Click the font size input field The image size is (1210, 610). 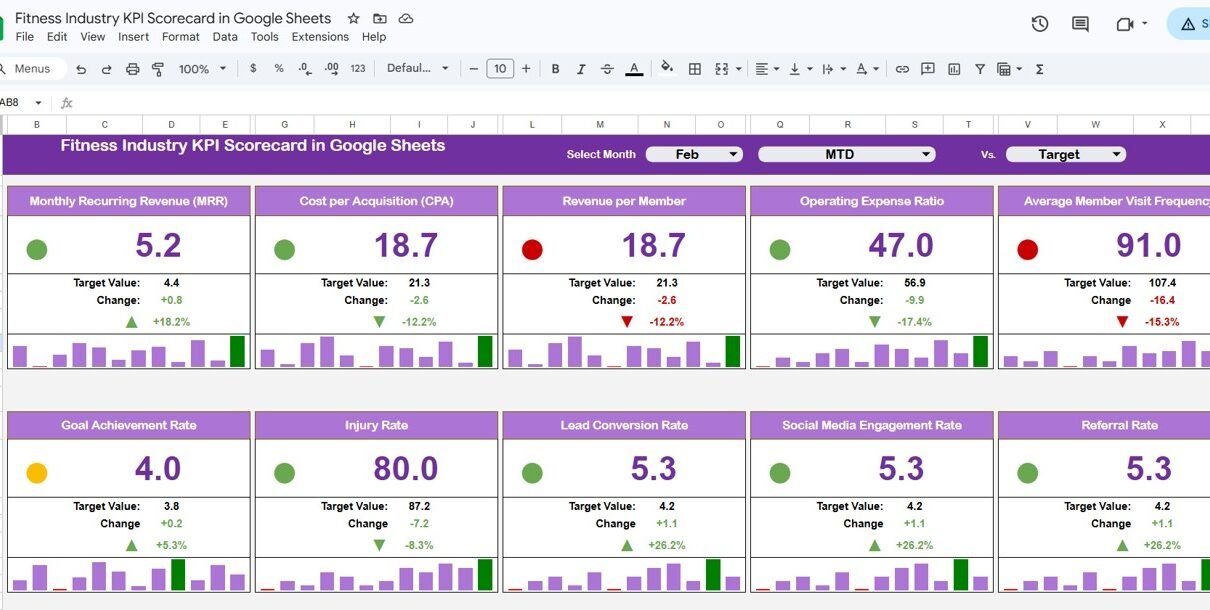[500, 69]
